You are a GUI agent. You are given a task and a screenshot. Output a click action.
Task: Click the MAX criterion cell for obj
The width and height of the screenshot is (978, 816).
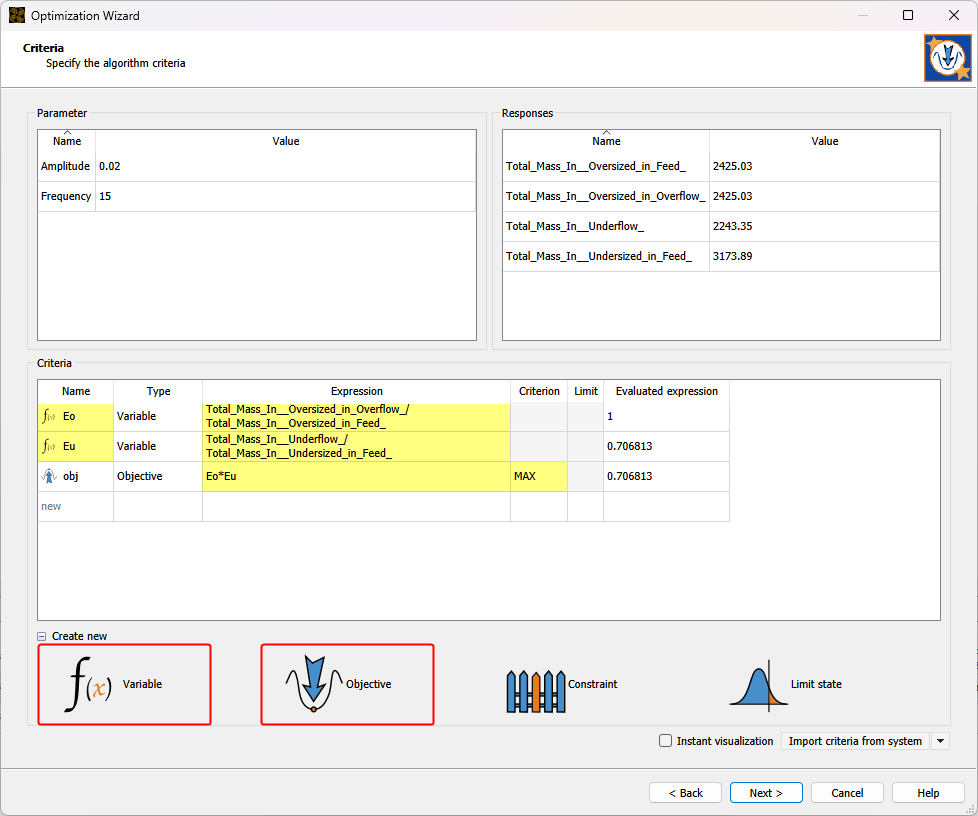coord(539,477)
